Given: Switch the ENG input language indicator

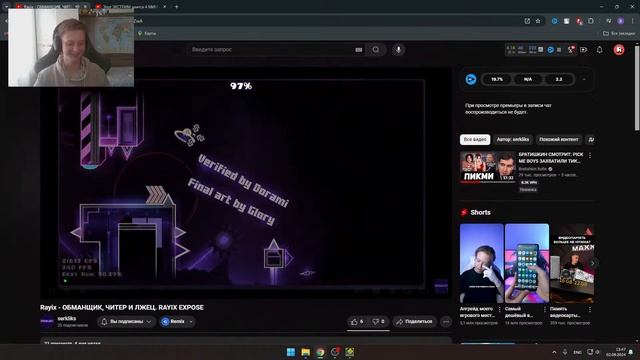Looking at the screenshot, I should tap(577, 352).
